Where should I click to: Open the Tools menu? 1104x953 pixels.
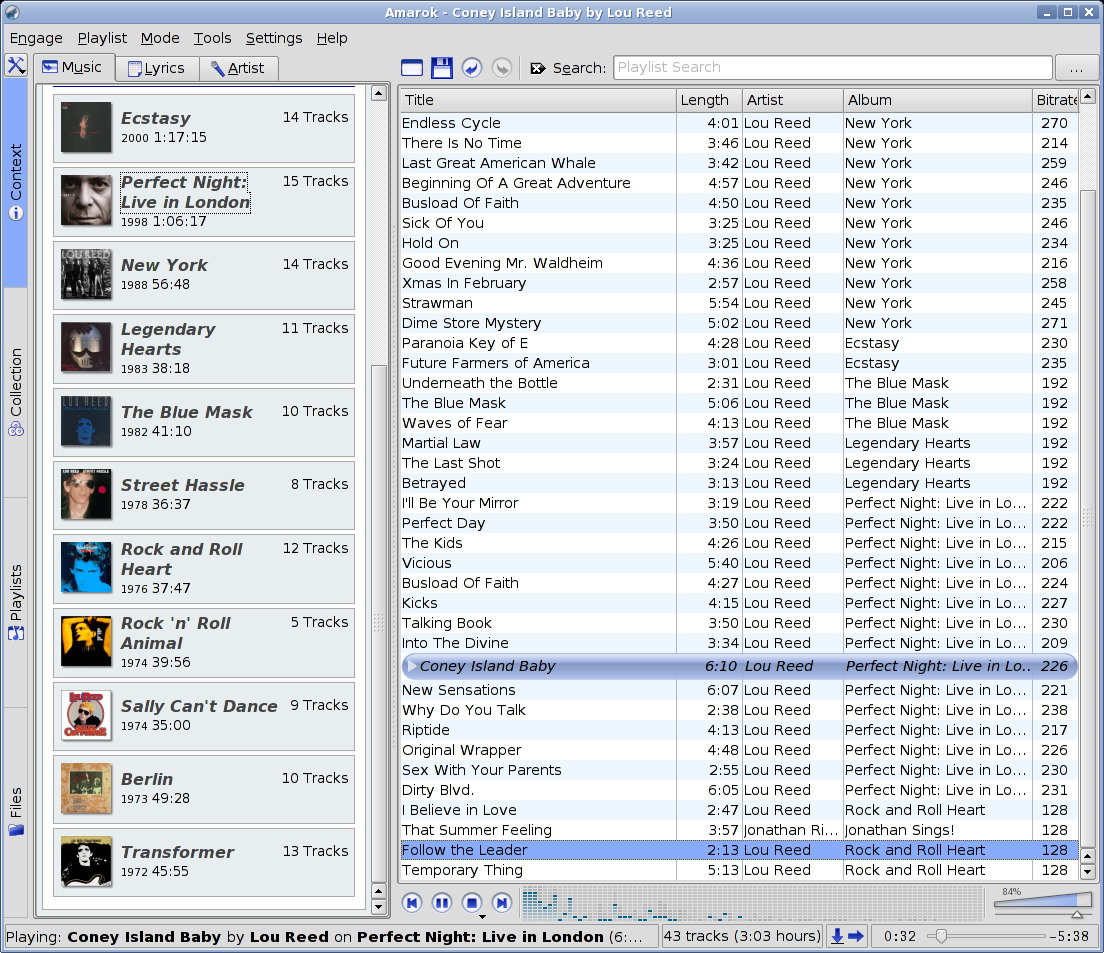pyautogui.click(x=213, y=38)
